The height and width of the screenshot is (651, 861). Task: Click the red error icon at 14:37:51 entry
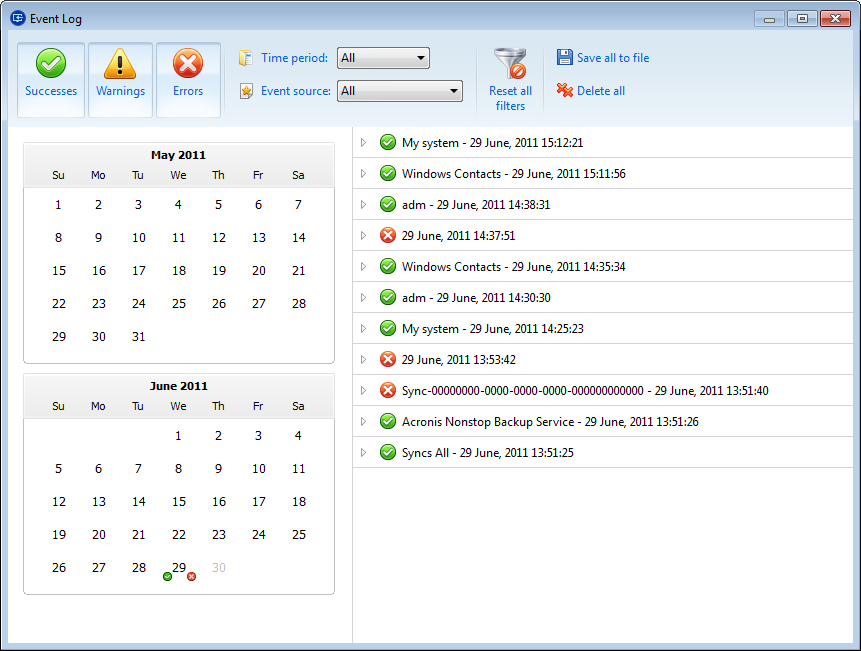[x=388, y=236]
